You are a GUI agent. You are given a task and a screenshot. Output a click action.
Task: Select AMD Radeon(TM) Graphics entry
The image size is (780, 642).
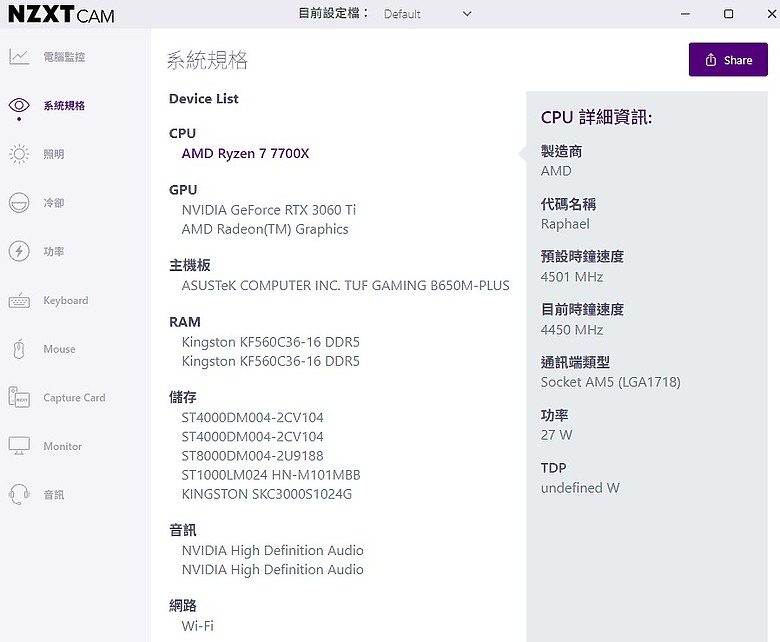[265, 229]
